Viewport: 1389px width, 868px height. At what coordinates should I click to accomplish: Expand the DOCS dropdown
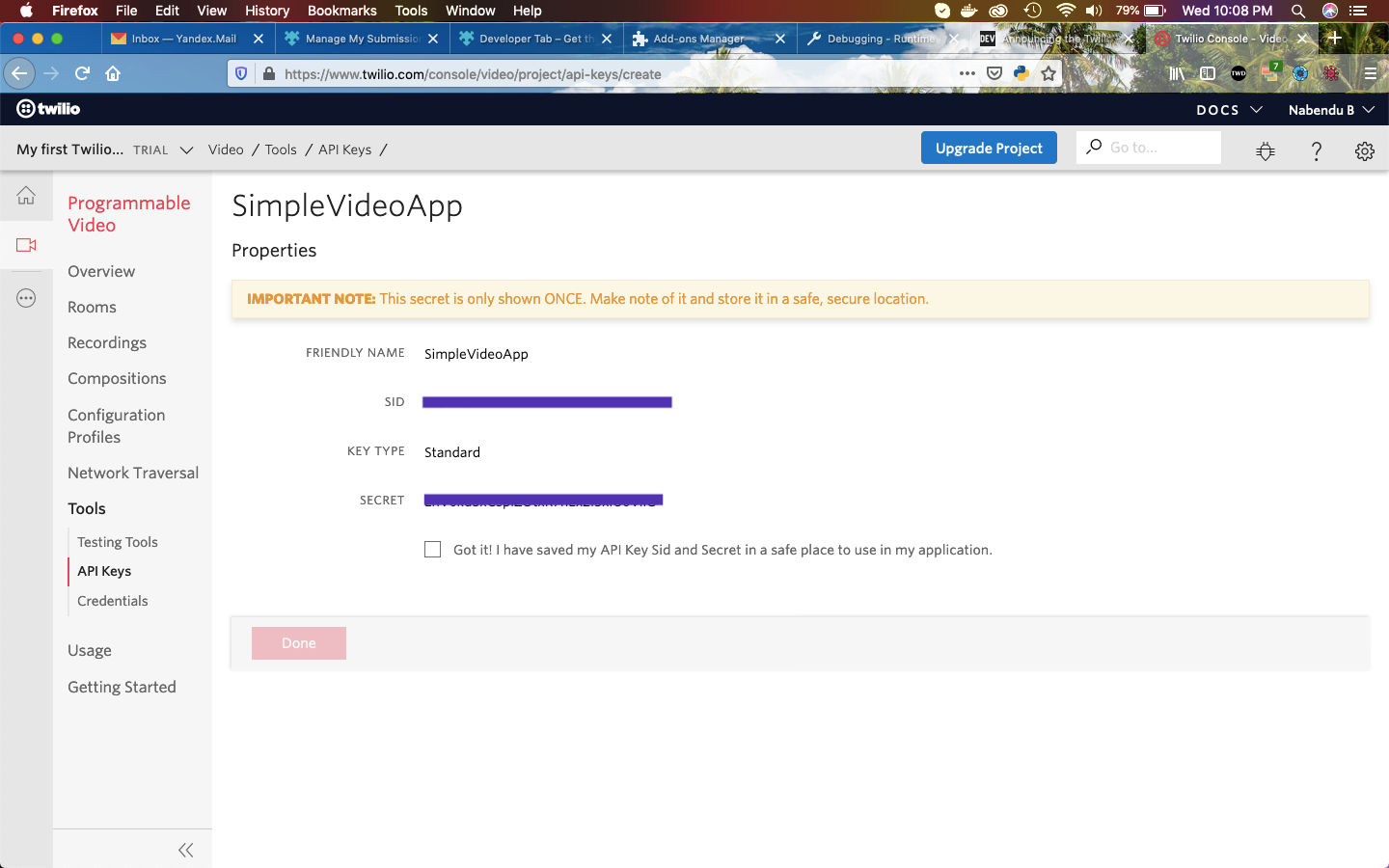tap(1229, 110)
